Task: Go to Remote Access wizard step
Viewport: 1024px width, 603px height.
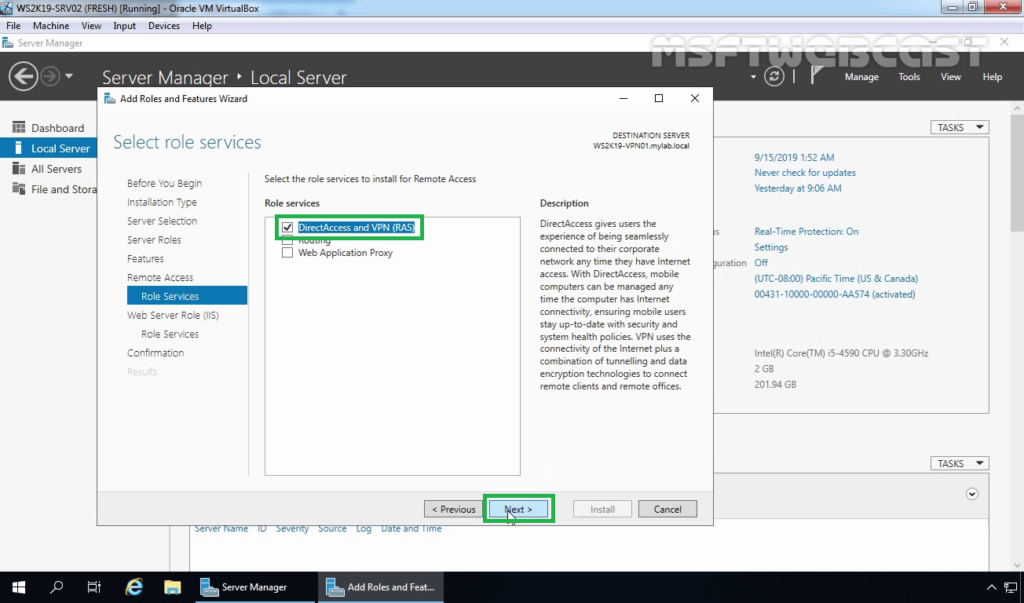Action: 160,277
